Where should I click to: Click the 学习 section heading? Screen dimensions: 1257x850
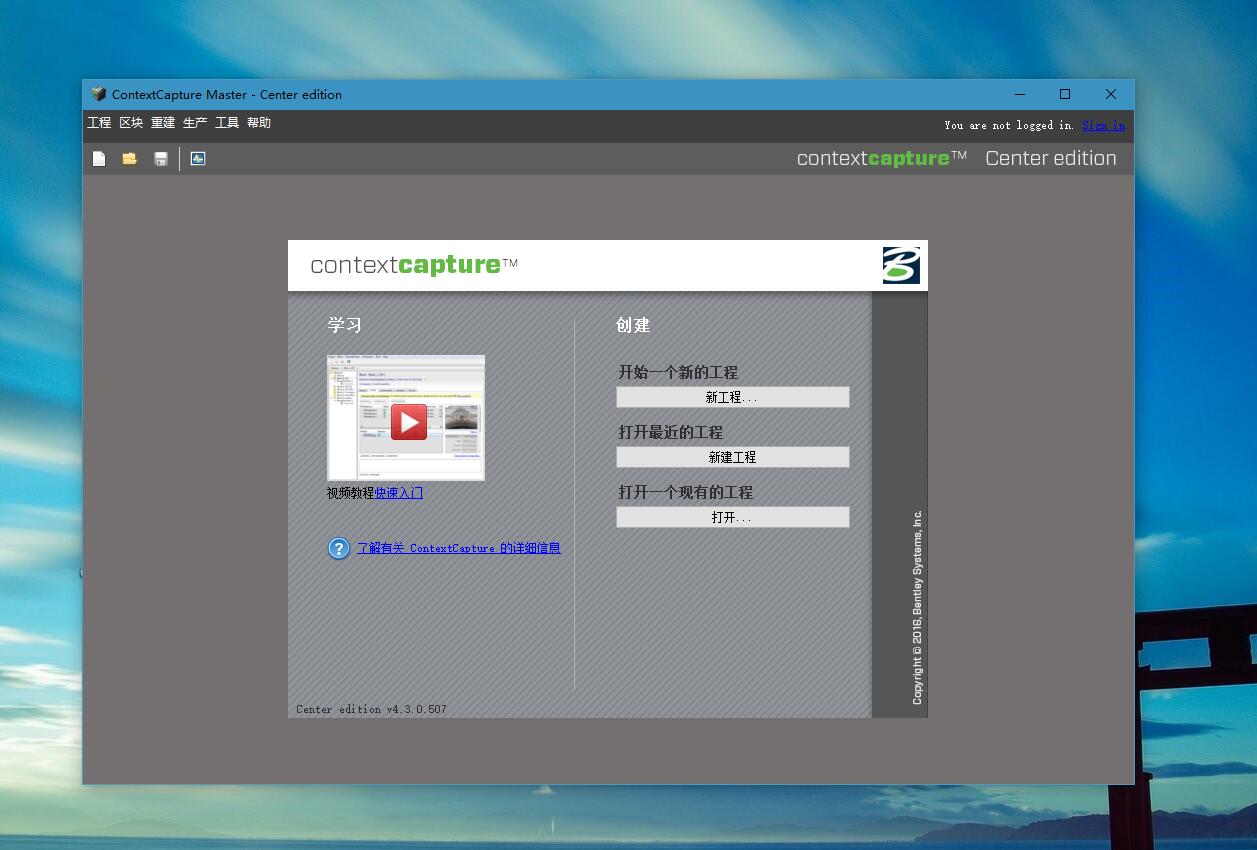click(x=344, y=325)
